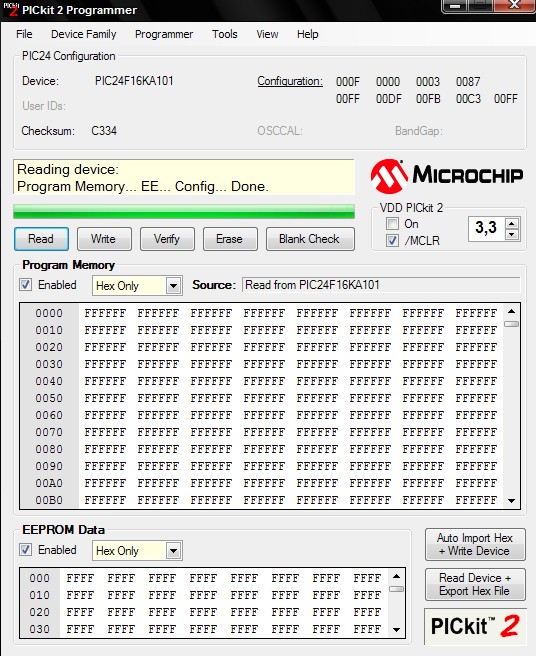Open the Device Family menu
The height and width of the screenshot is (656, 536).
click(84, 34)
